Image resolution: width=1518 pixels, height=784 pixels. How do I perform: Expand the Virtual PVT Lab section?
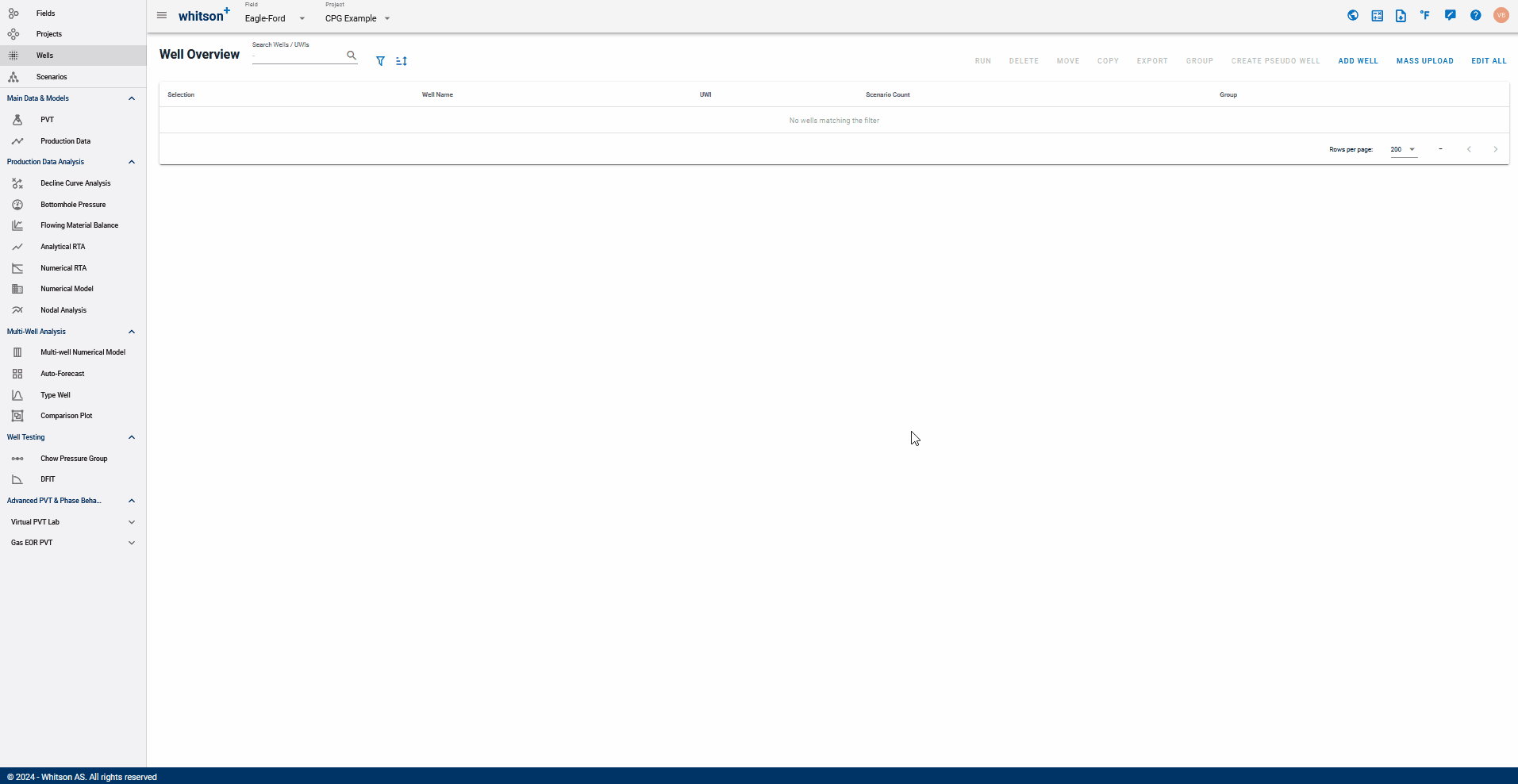132,522
